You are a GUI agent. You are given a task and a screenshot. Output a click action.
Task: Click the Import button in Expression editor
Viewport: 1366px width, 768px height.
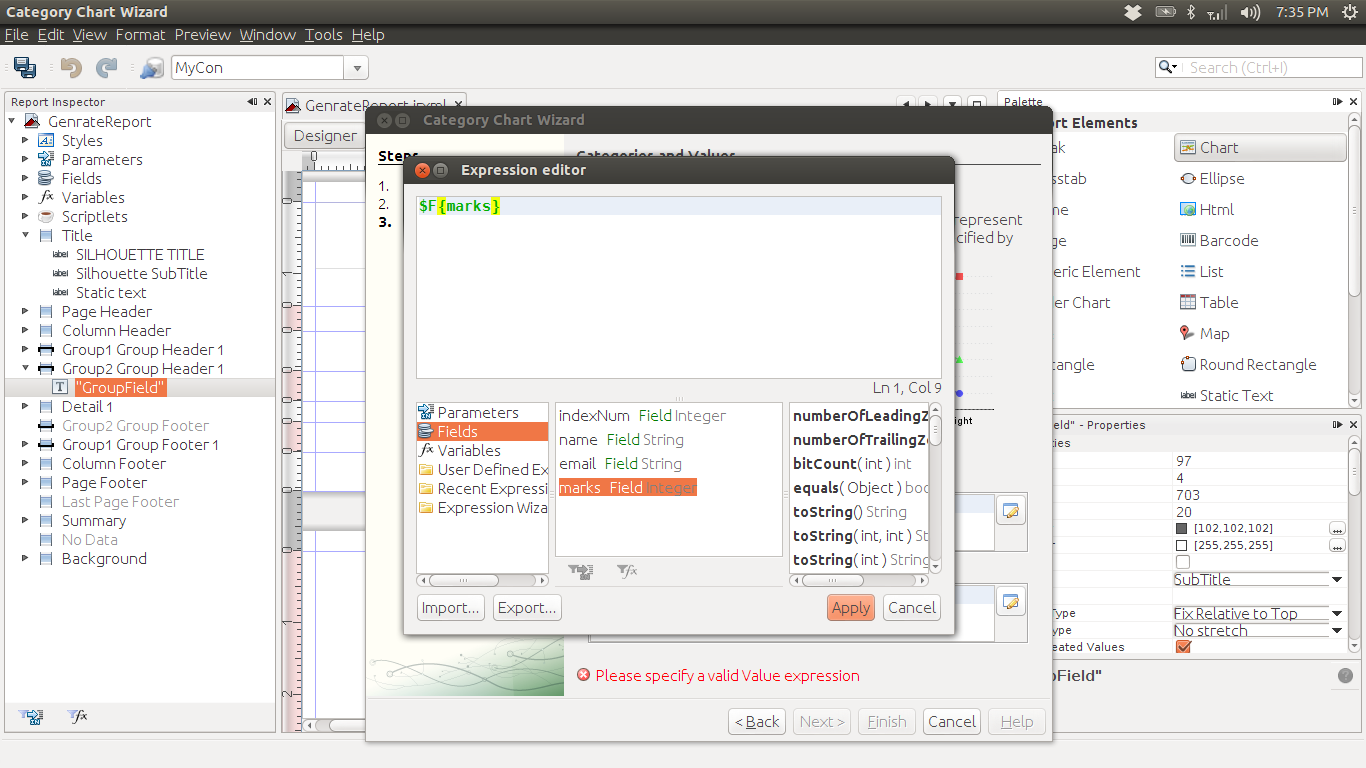pyautogui.click(x=450, y=607)
